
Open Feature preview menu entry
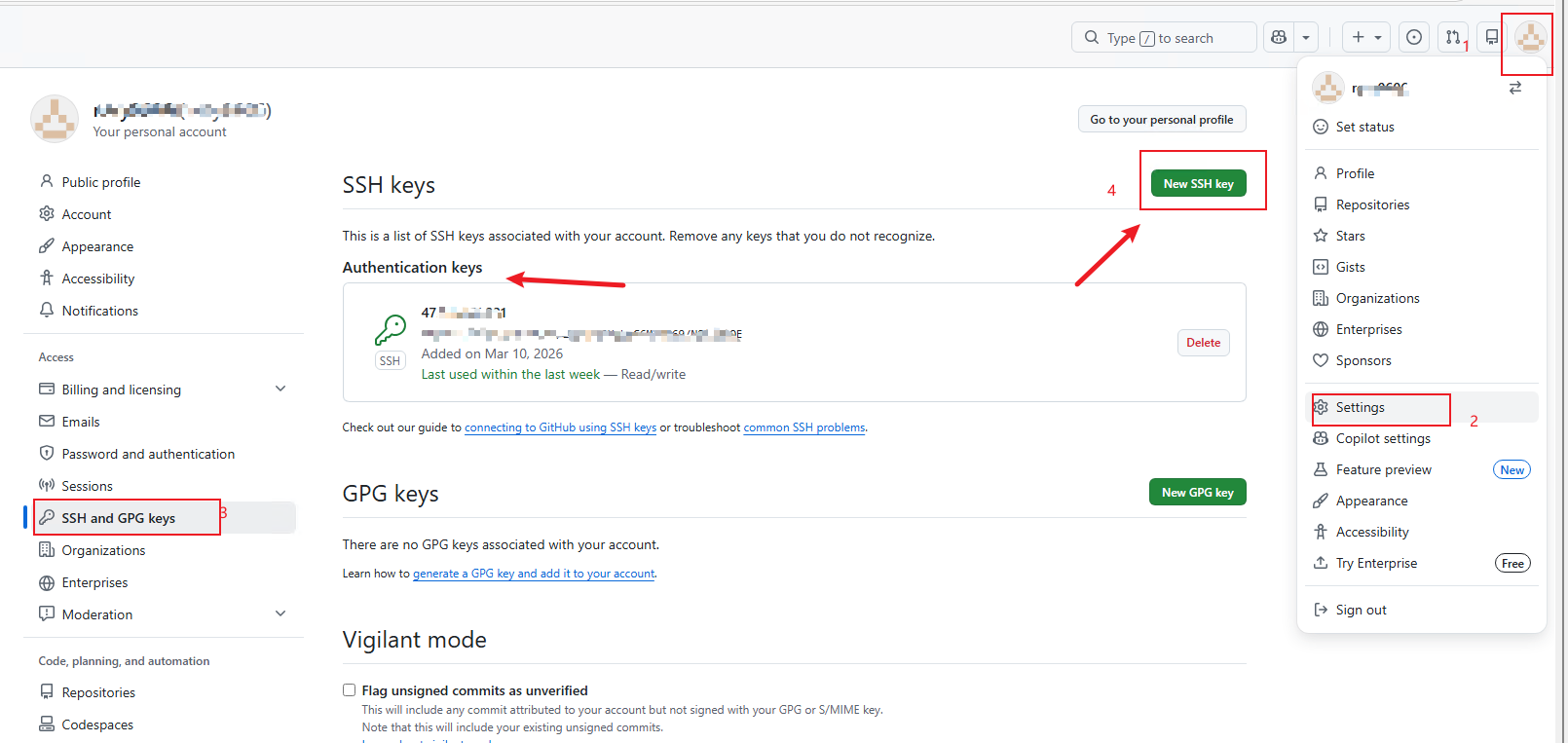click(1422, 469)
